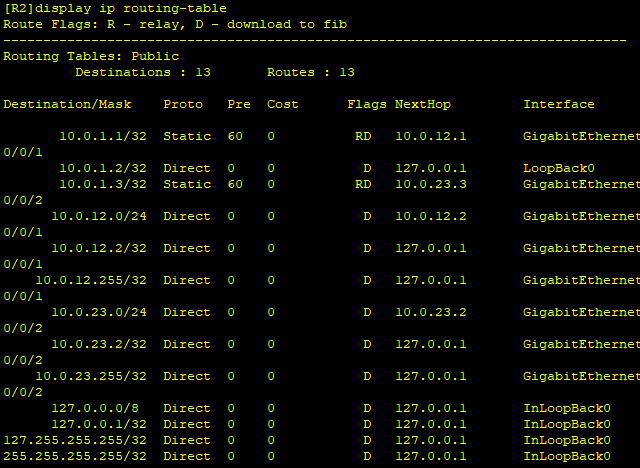The image size is (640, 468).
Task: Click the 'LoopBack0' interface entry
Action: [559, 168]
